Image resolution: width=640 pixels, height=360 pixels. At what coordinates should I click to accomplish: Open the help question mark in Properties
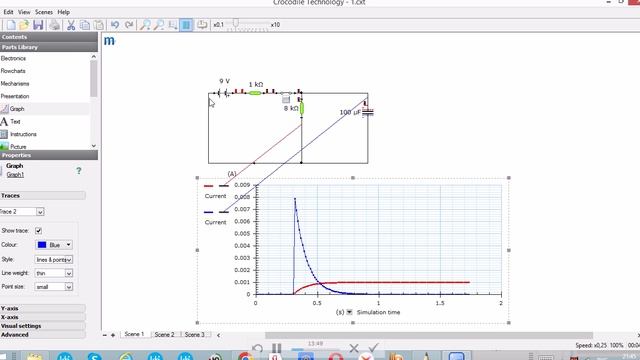click(x=79, y=171)
